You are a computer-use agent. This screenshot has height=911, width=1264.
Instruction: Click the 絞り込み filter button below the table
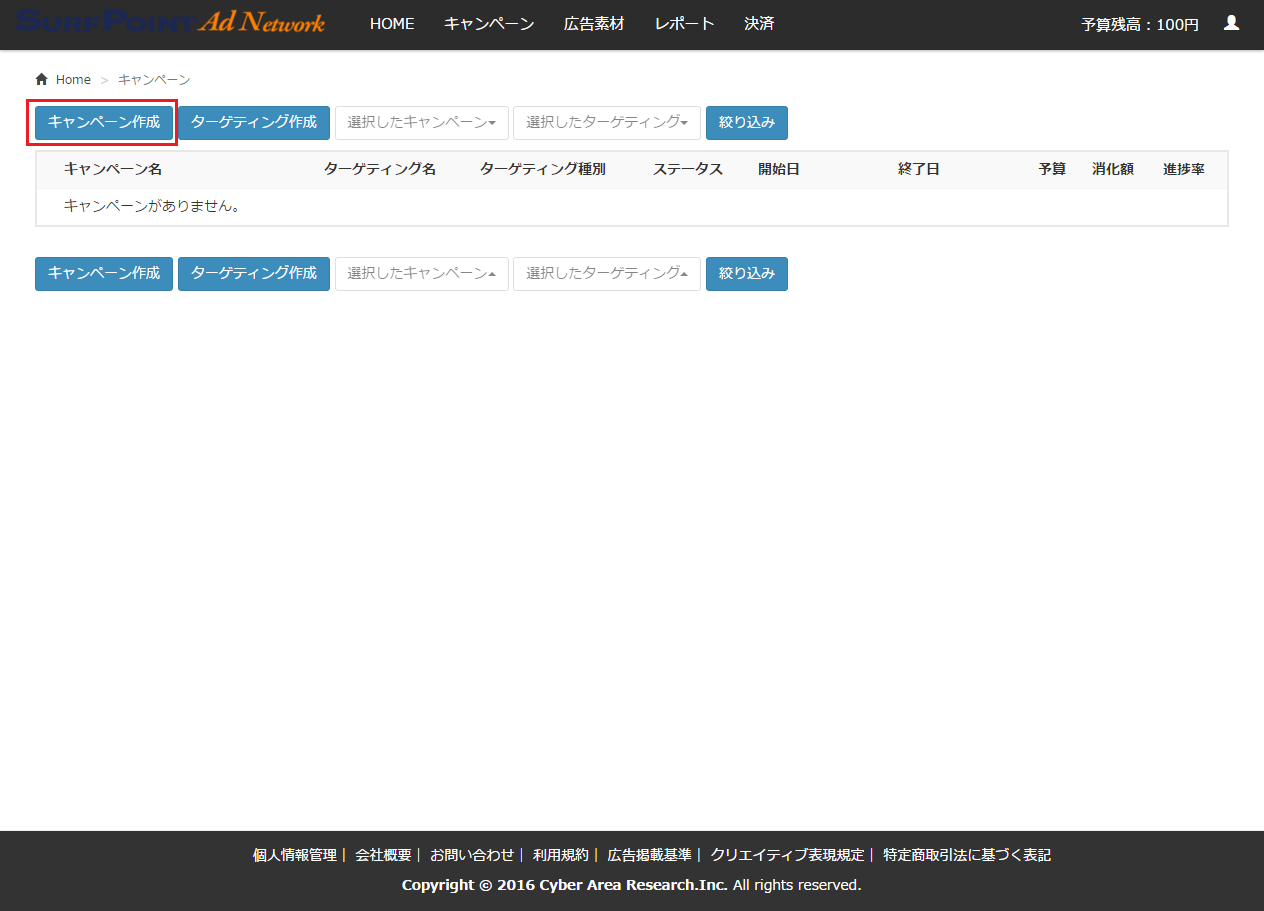coord(746,273)
